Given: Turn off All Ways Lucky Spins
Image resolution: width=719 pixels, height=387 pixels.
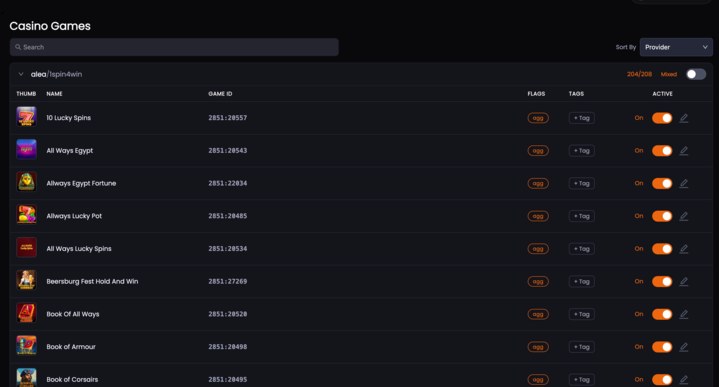Looking at the screenshot, I should [662, 249].
